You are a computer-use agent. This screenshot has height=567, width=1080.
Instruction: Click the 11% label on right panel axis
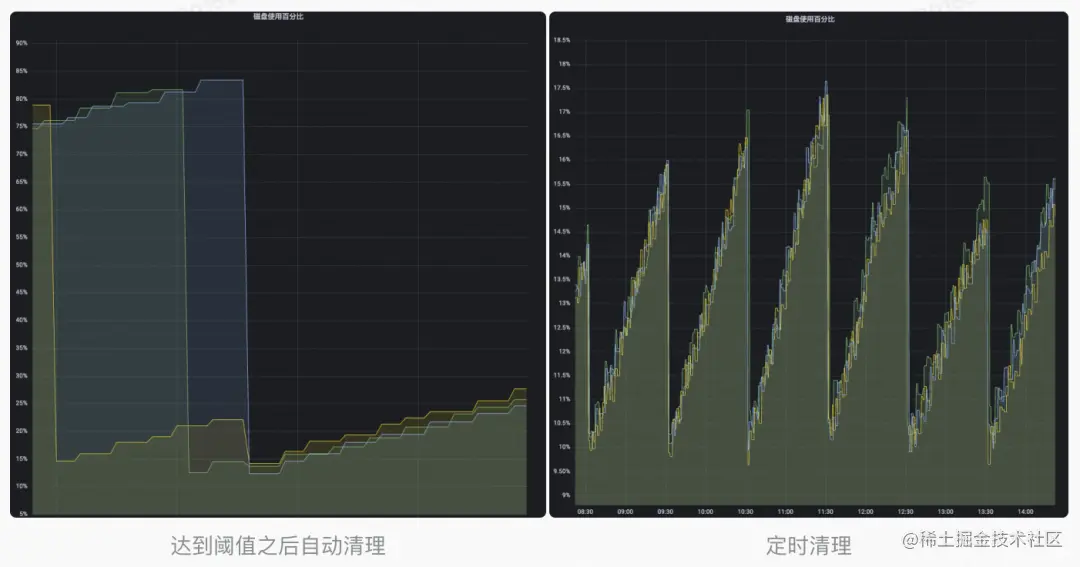pos(564,399)
